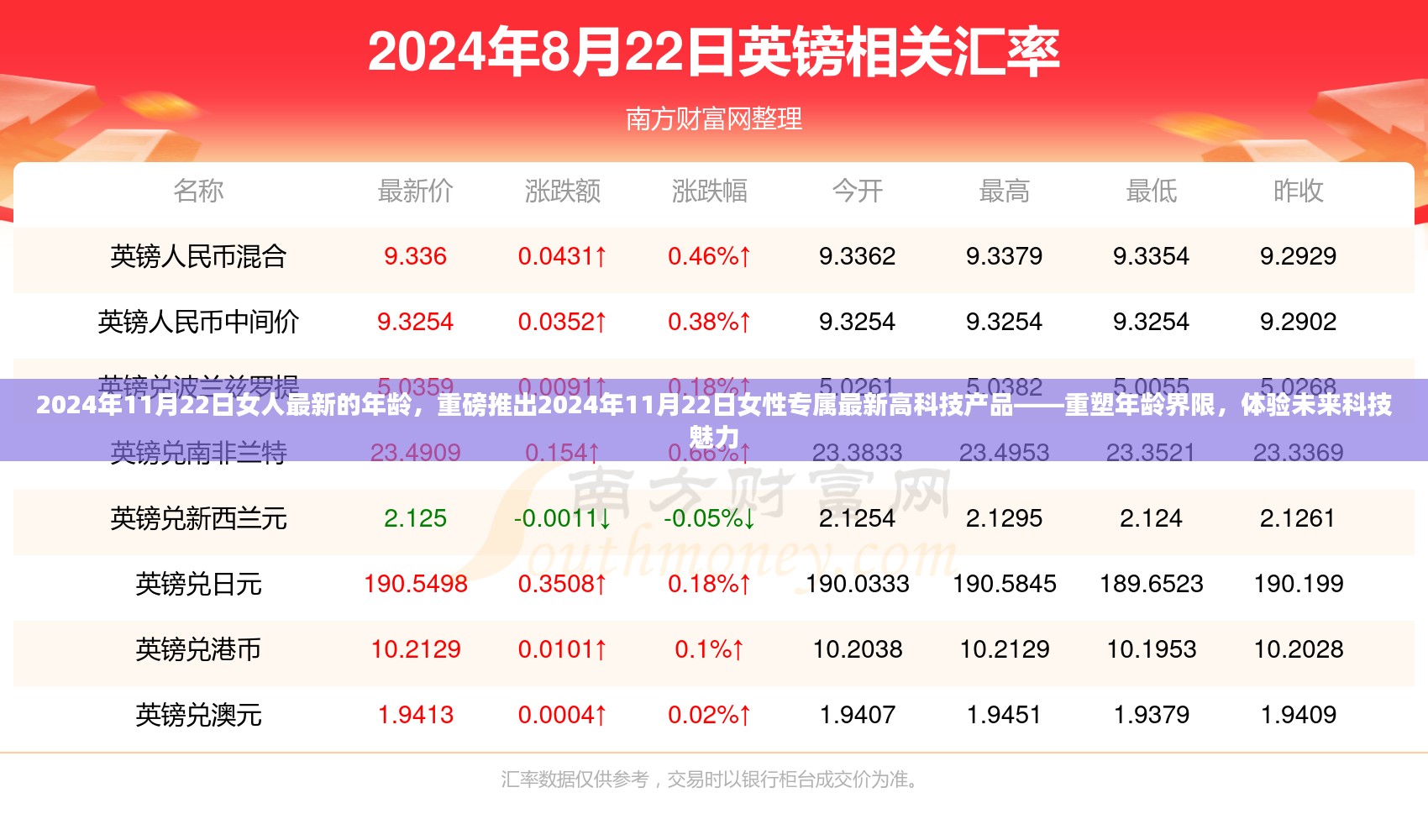Click opening value 9.3362
1428x840 pixels.
pyautogui.click(x=857, y=256)
